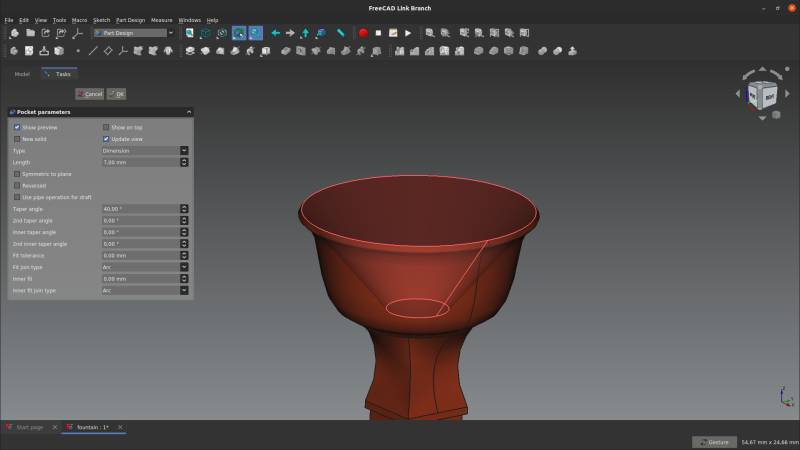Click the red macro record button
This screenshot has height=450, width=800.
pos(363,33)
